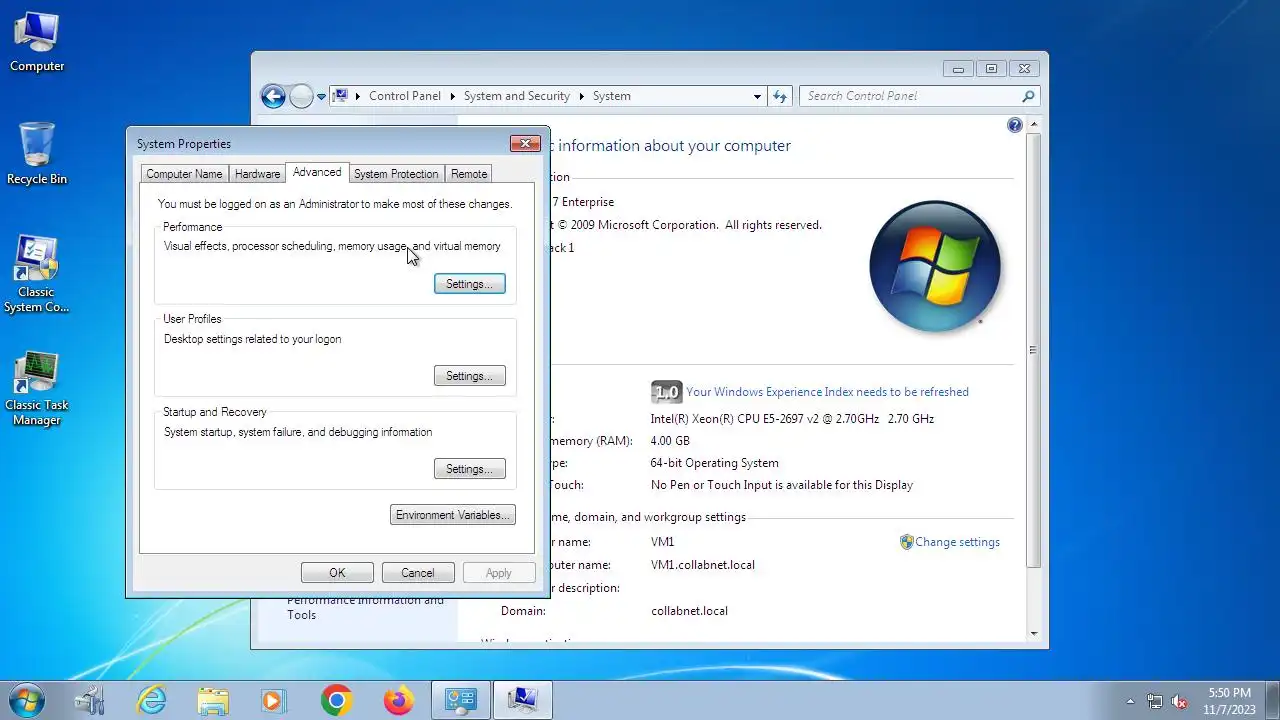The width and height of the screenshot is (1280, 720).
Task: Show hidden system tray icons
Action: pos(1131,701)
